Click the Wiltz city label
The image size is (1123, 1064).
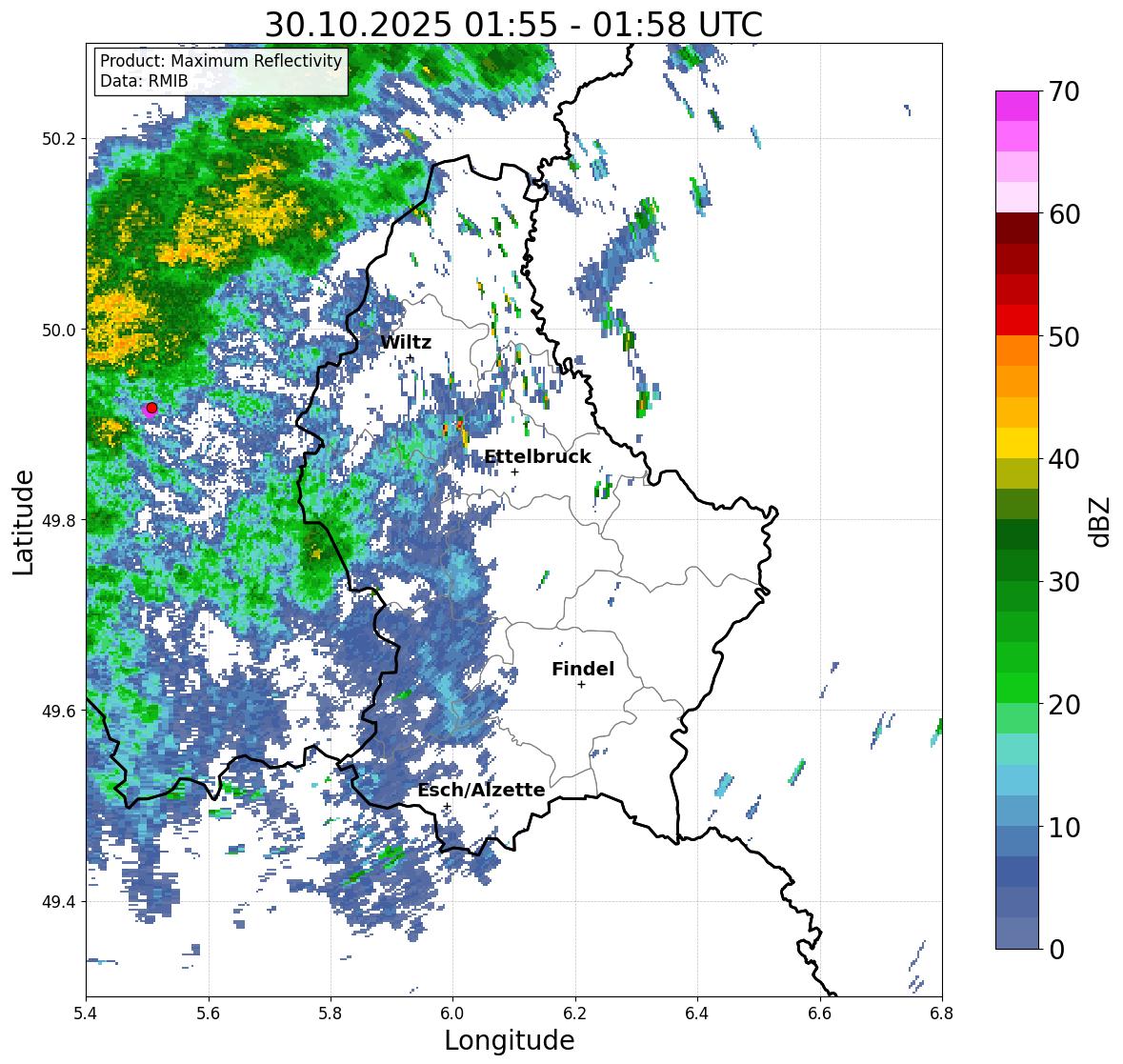point(406,342)
